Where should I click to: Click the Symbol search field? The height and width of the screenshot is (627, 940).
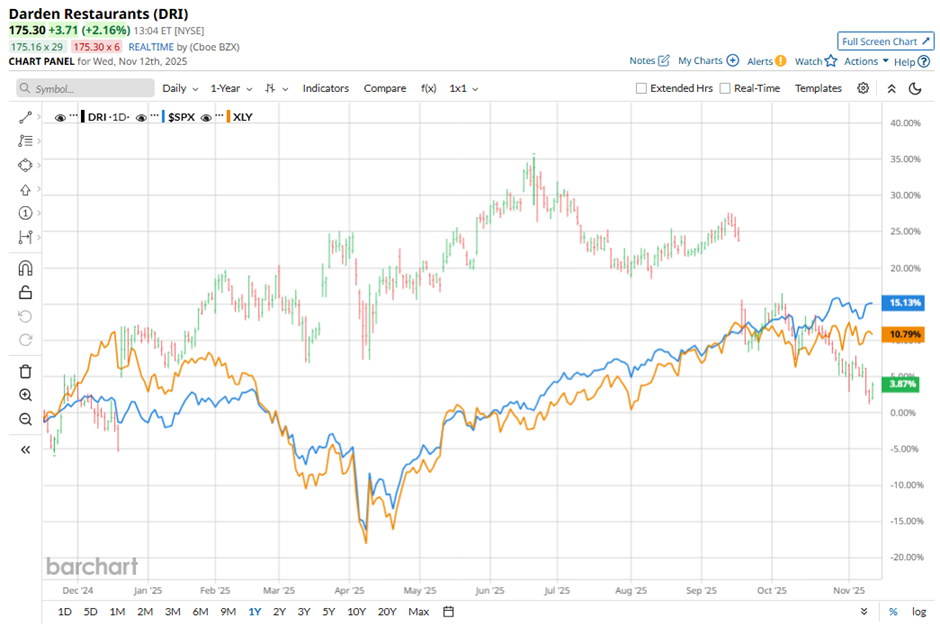click(x=87, y=89)
